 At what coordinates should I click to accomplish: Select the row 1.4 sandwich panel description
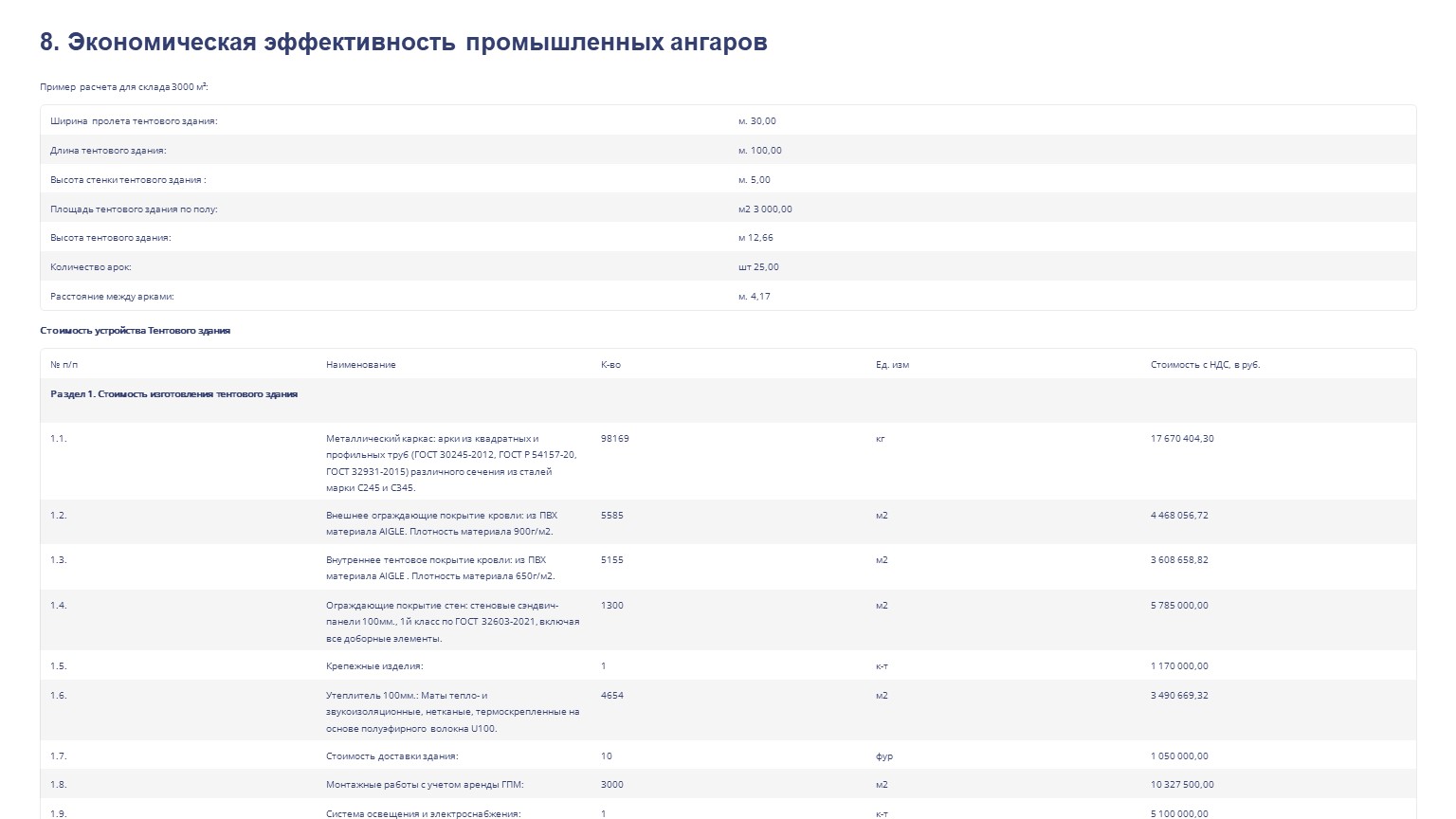pos(452,622)
